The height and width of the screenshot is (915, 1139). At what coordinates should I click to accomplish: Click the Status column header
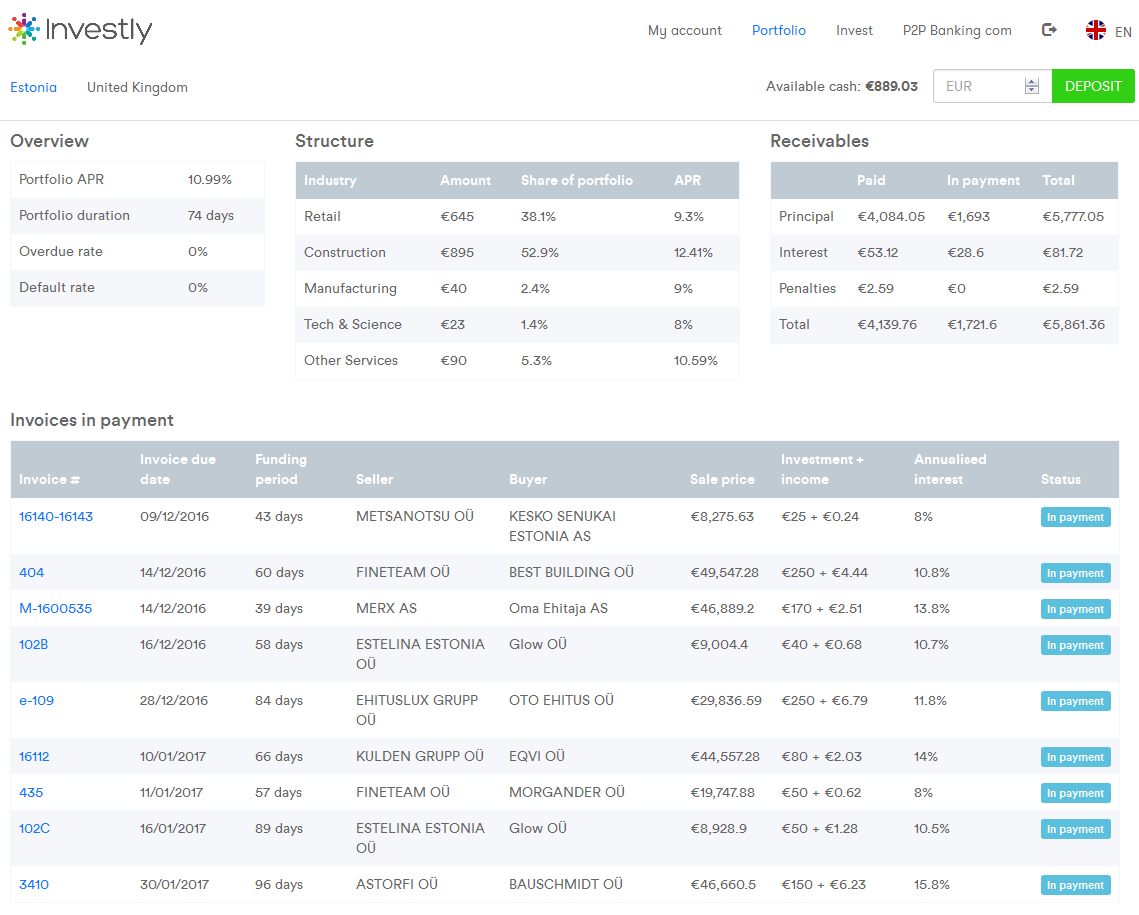(x=1061, y=479)
